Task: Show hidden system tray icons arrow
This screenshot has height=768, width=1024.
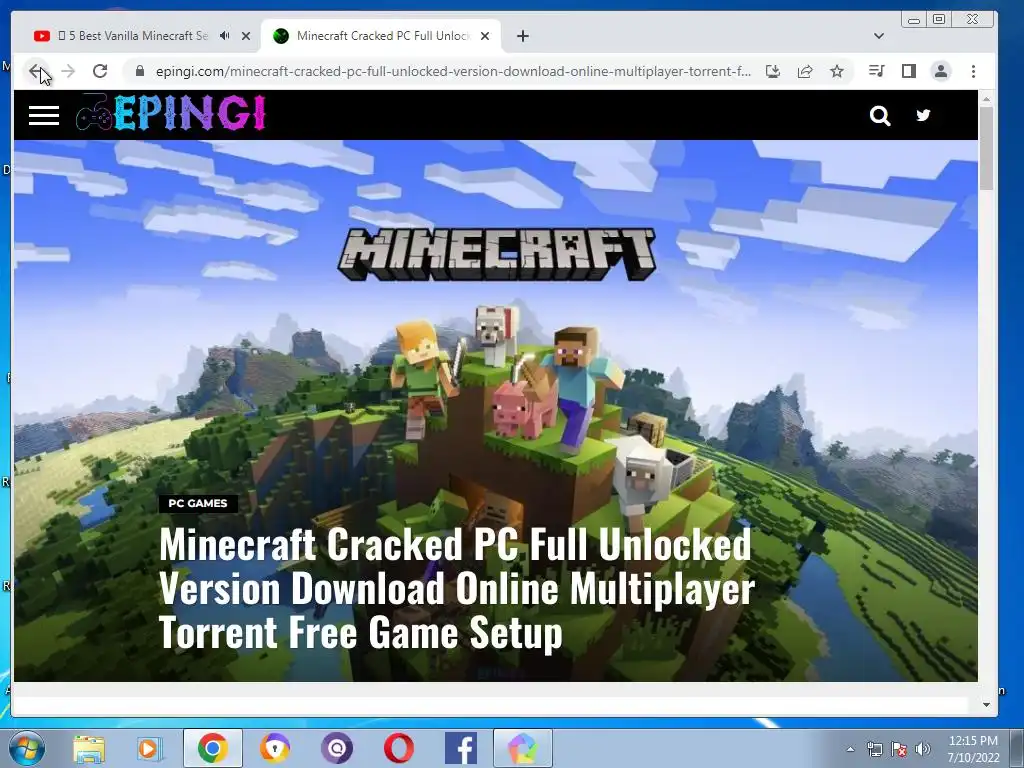Action: click(850, 749)
